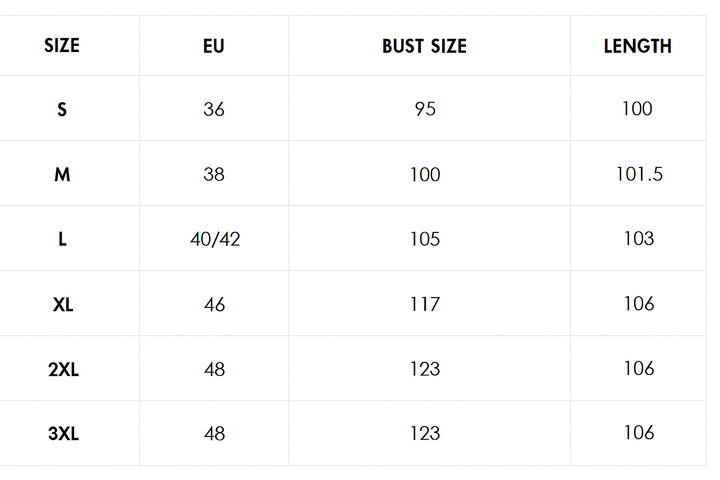Click the EU value 36

coord(214,109)
